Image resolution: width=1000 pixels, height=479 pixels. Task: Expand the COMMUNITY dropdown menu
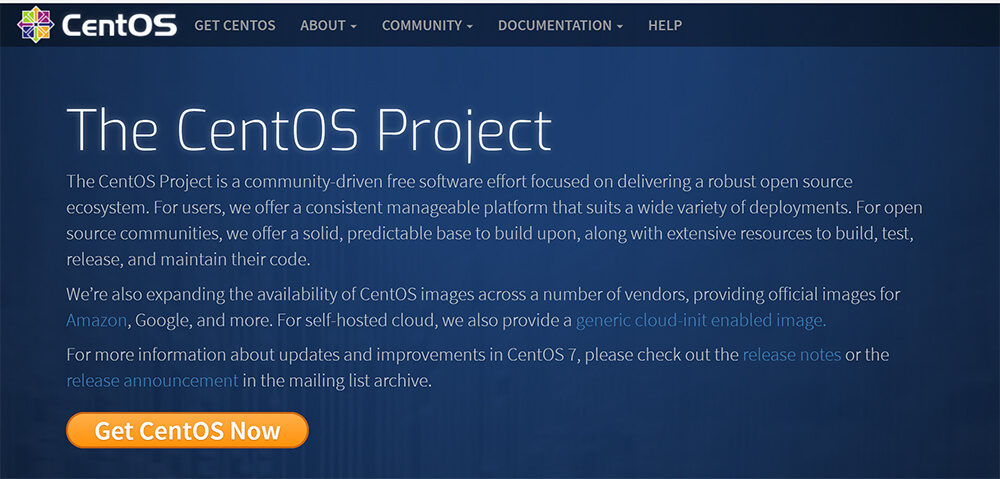click(x=427, y=26)
